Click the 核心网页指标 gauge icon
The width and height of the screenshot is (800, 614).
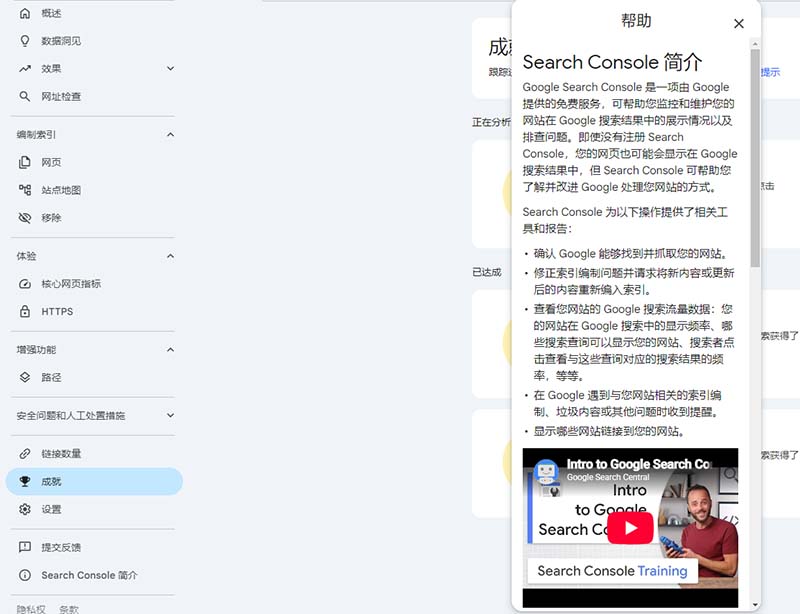point(24,284)
